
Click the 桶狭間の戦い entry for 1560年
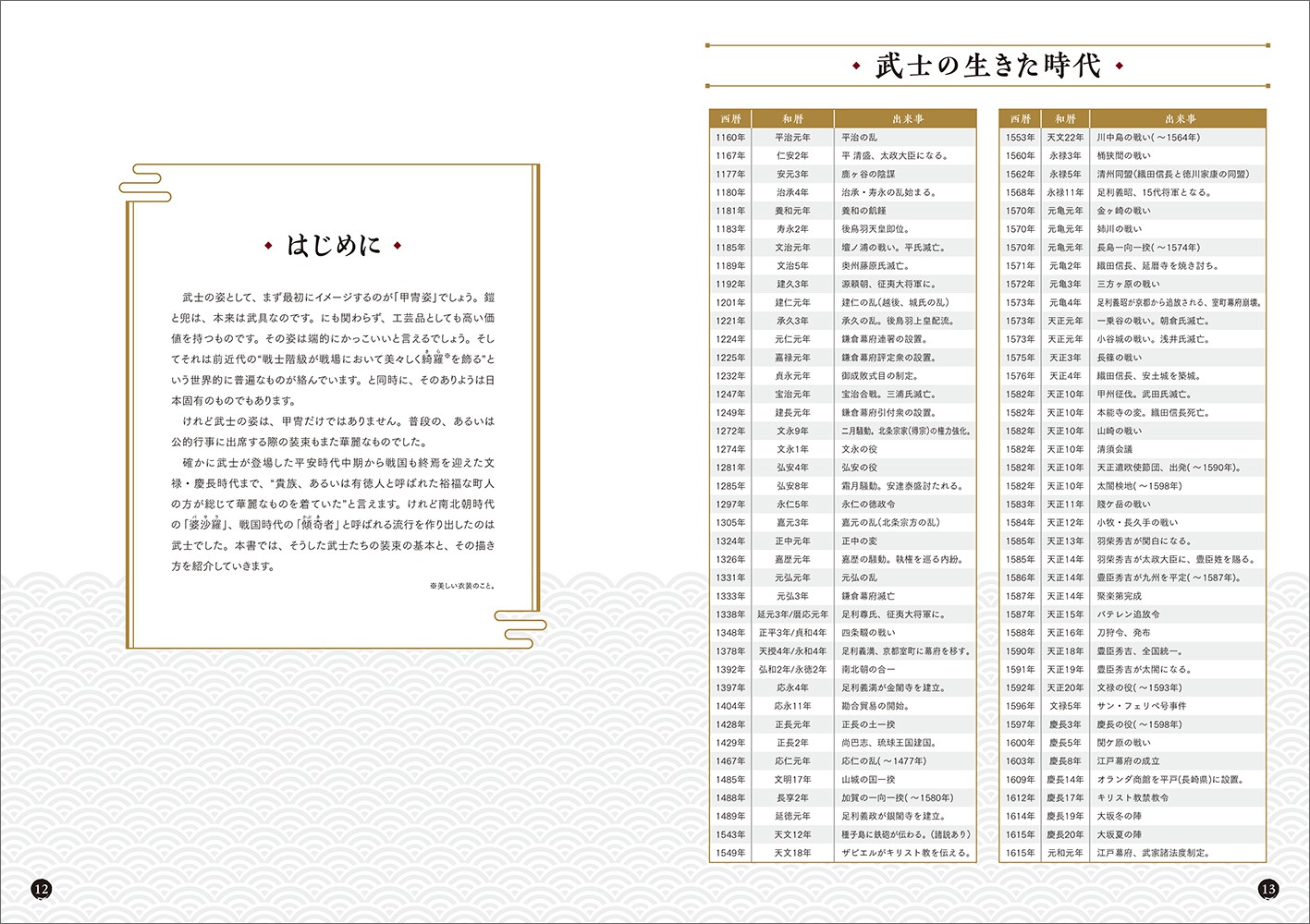coord(1123,156)
